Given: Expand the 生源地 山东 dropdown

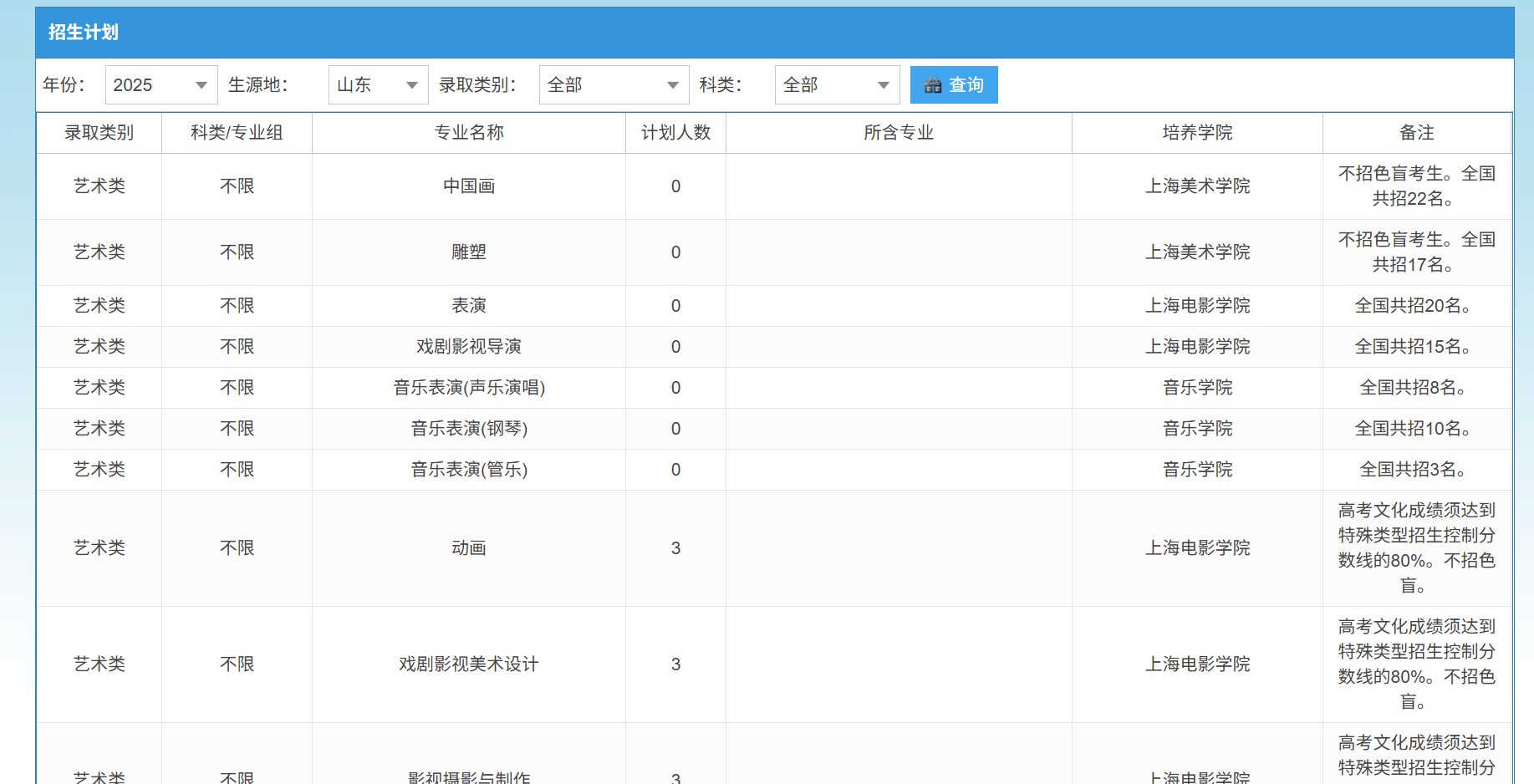Looking at the screenshot, I should pos(378,85).
